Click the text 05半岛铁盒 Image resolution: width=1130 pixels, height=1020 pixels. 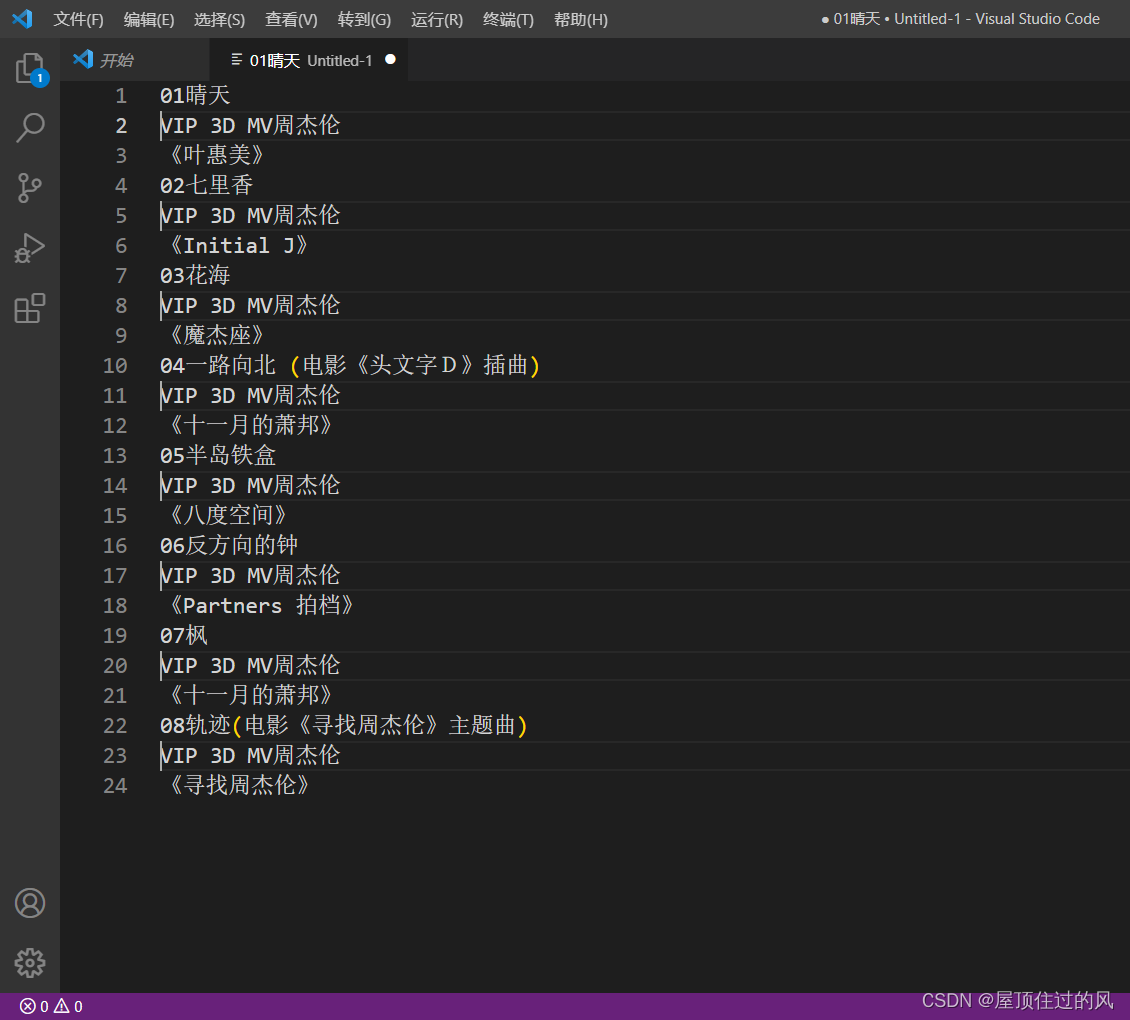tap(218, 456)
